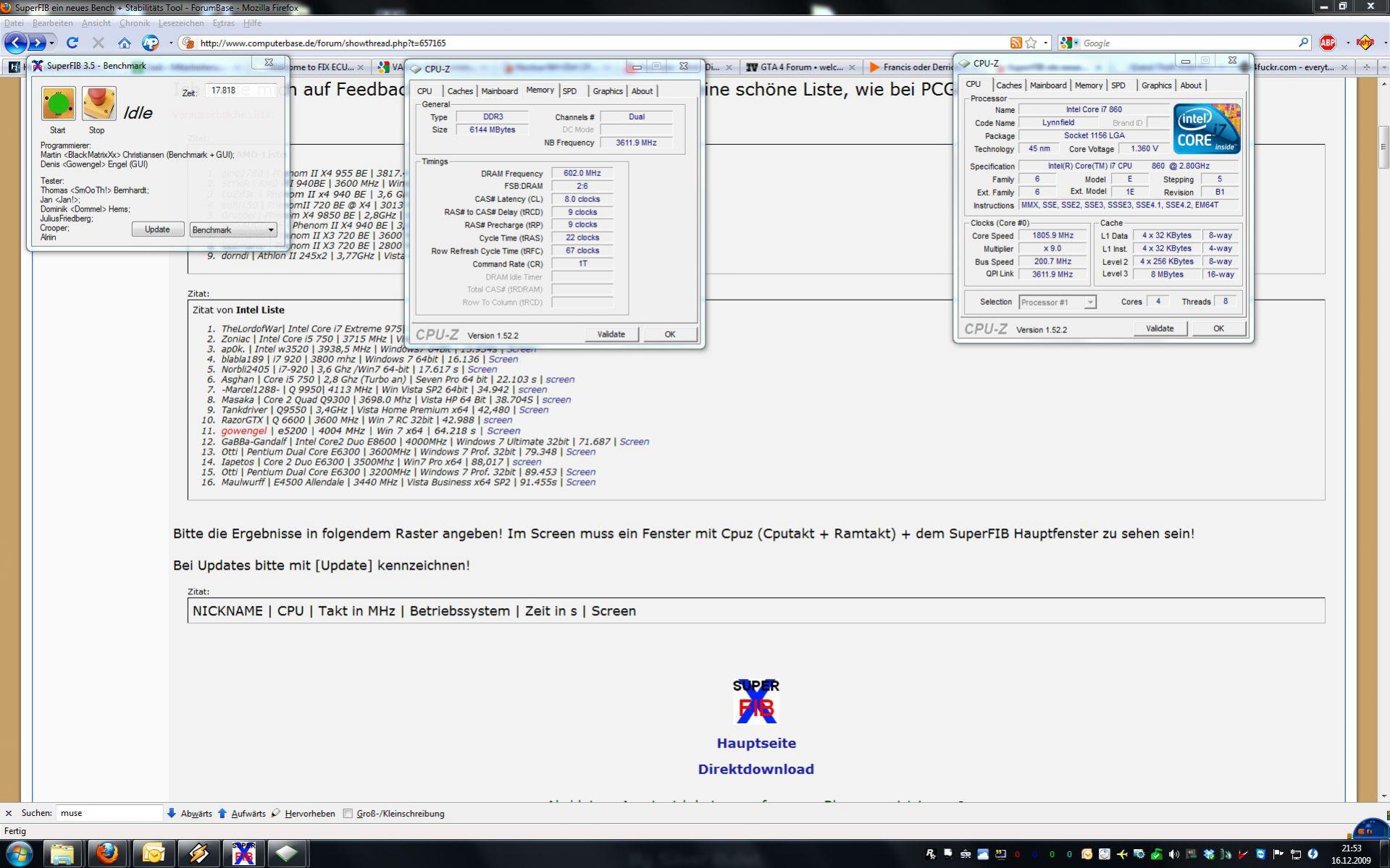Click OK in the CPU-Z CPU window
1390x868 pixels.
(1218, 329)
